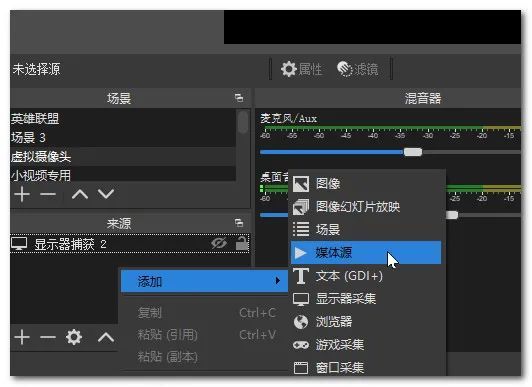The height and width of the screenshot is (387, 532).
Task: Select 显示器采集 monitor icon
Action: click(301, 299)
